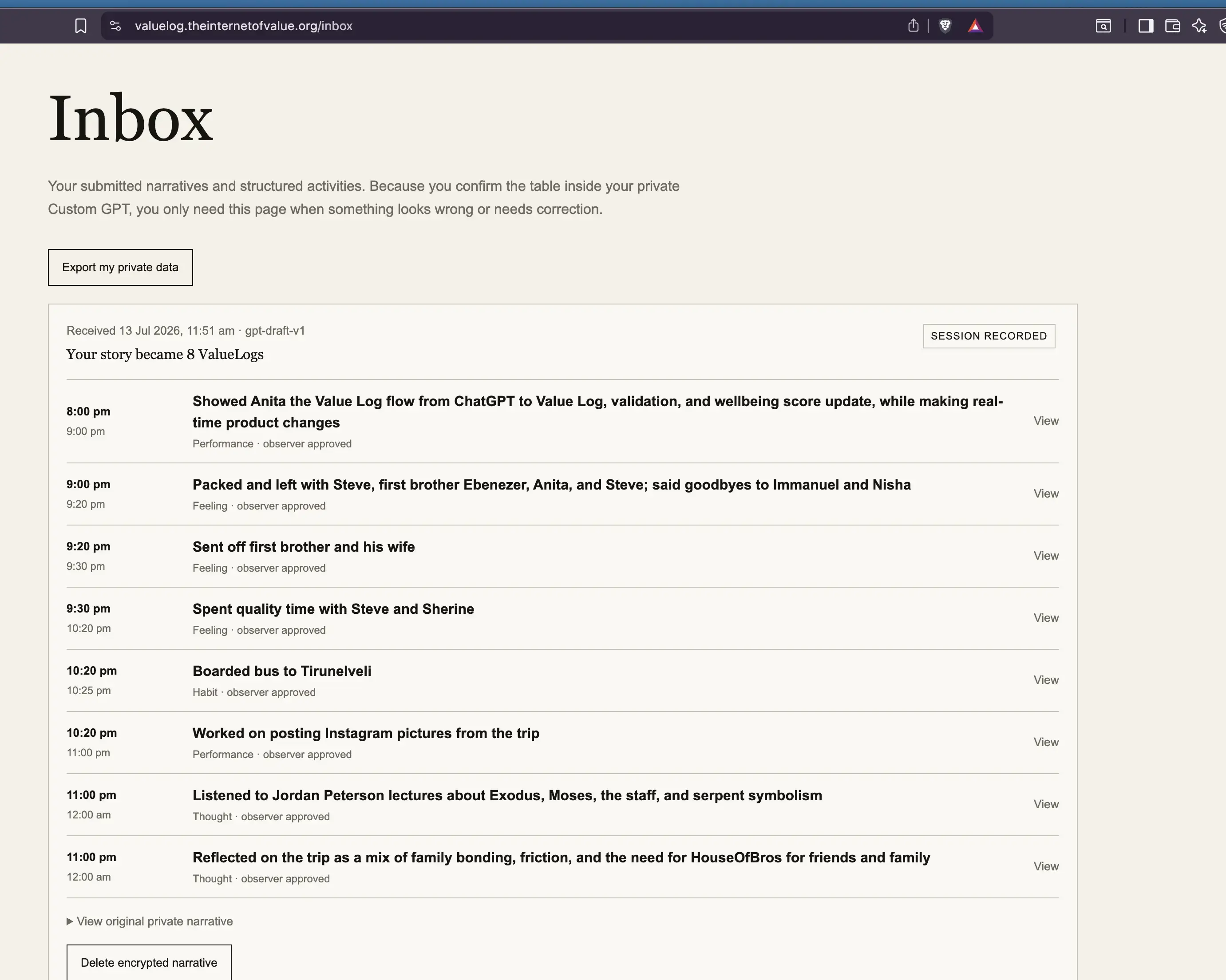Click the share icon in address bar
The width and height of the screenshot is (1226, 980).
913,26
